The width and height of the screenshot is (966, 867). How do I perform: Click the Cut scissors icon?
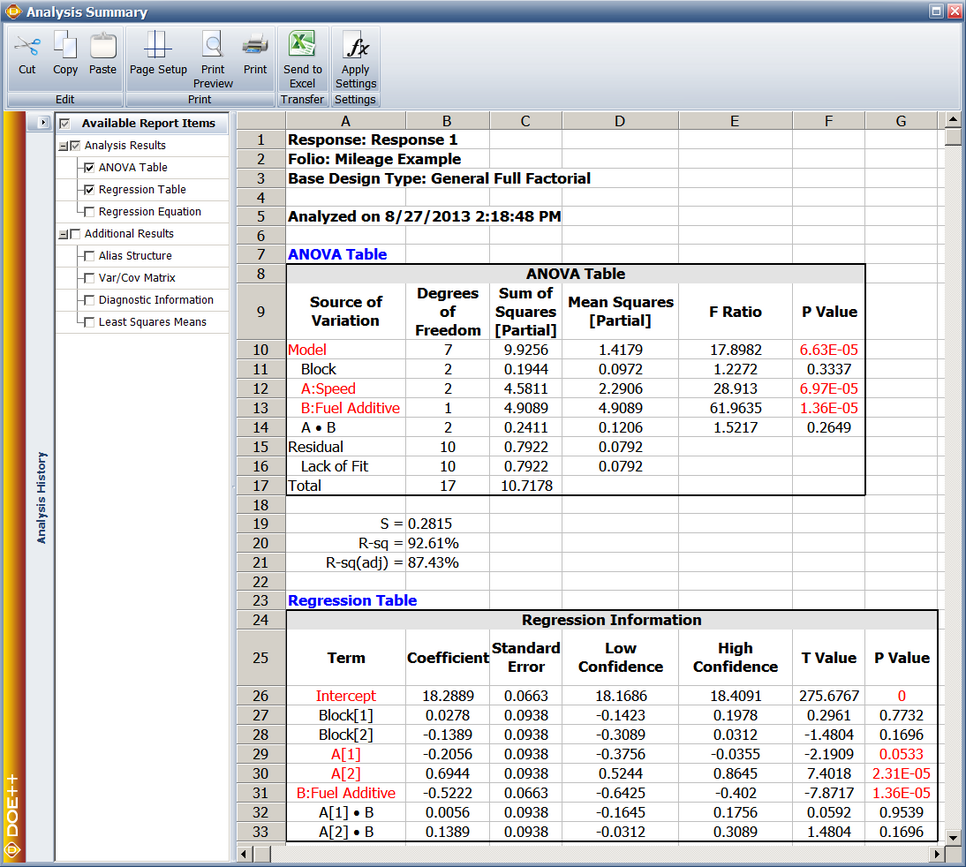[27, 46]
